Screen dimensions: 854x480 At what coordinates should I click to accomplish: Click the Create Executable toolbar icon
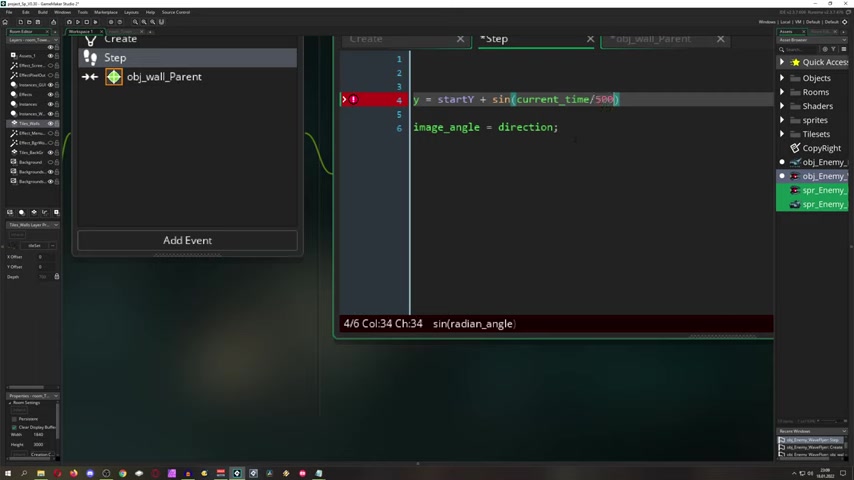tap(53, 22)
